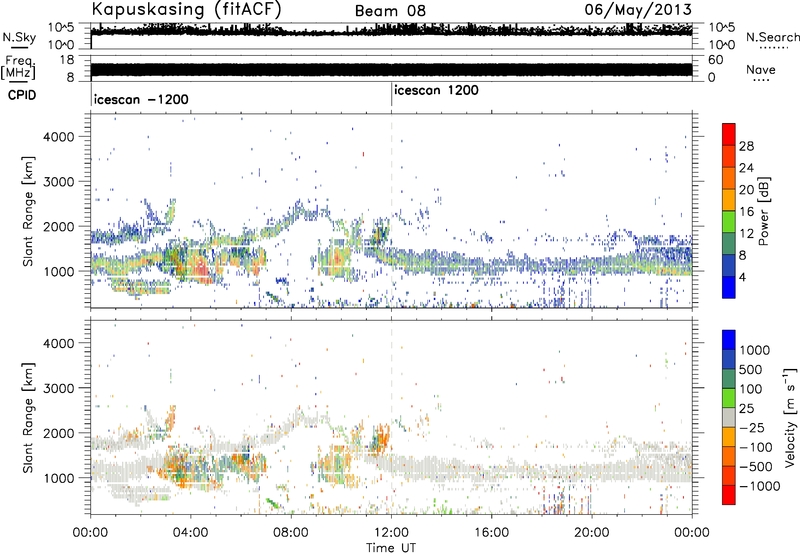Click the '04:00' time axis label
Image resolution: width=800 pixels, height=554 pixels.
(x=190, y=533)
